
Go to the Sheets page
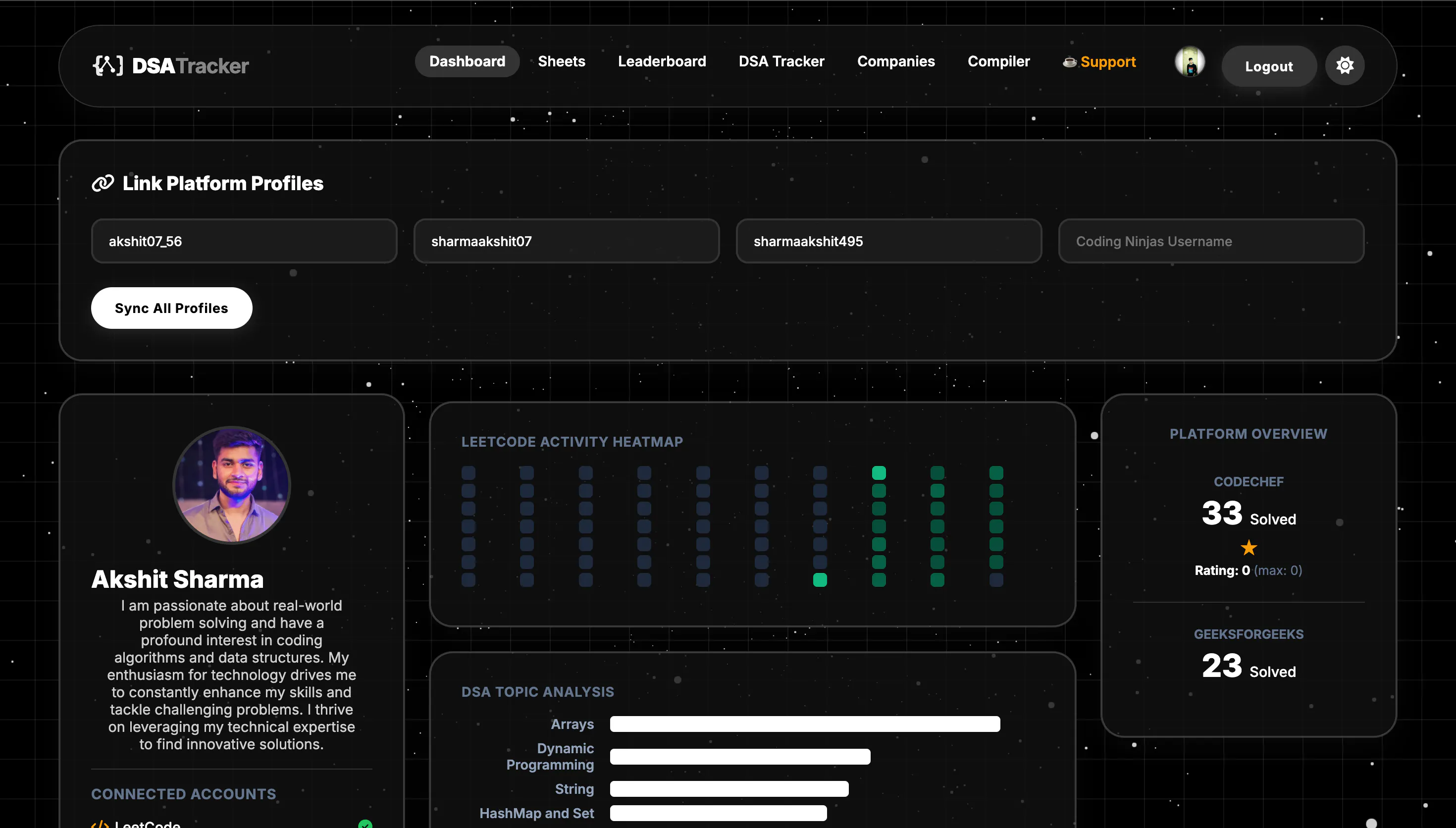(x=562, y=61)
